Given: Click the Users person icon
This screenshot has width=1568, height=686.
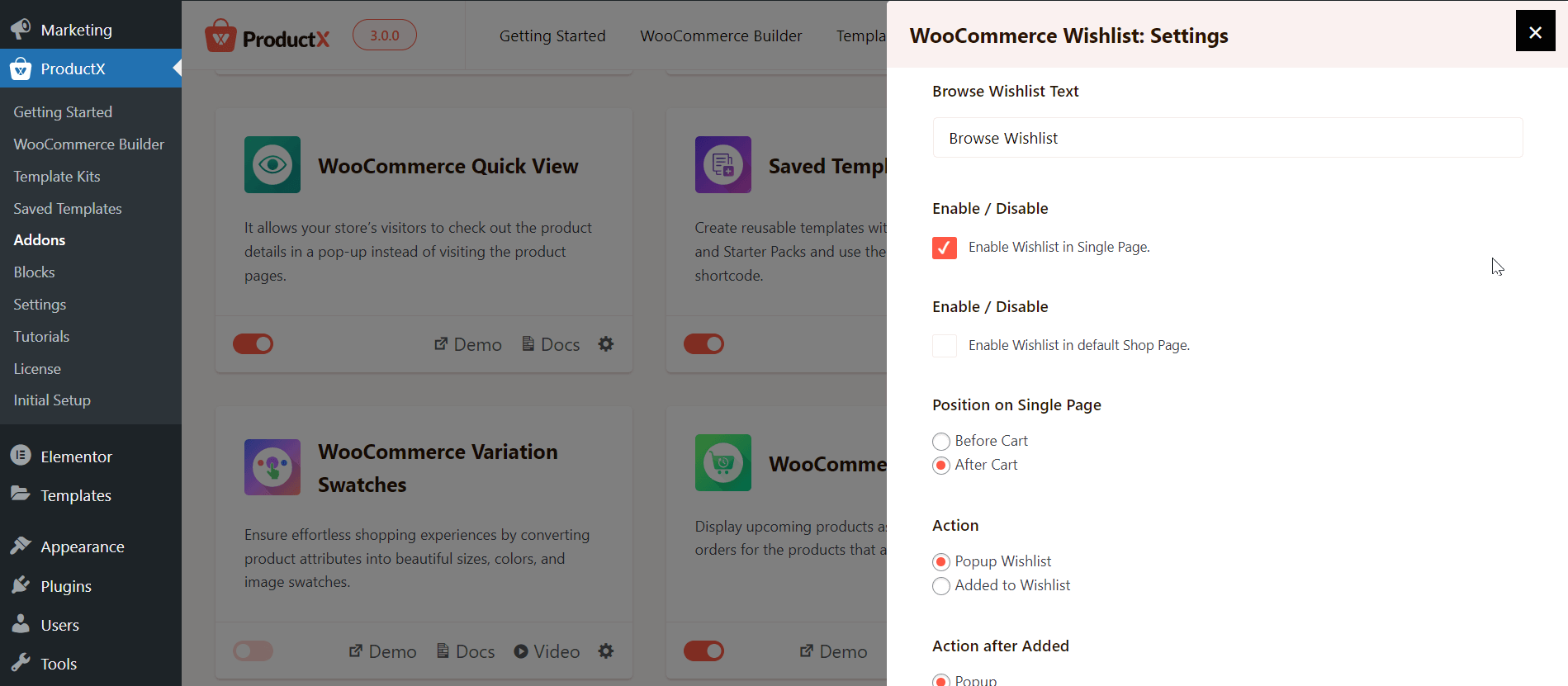Looking at the screenshot, I should click(x=21, y=624).
